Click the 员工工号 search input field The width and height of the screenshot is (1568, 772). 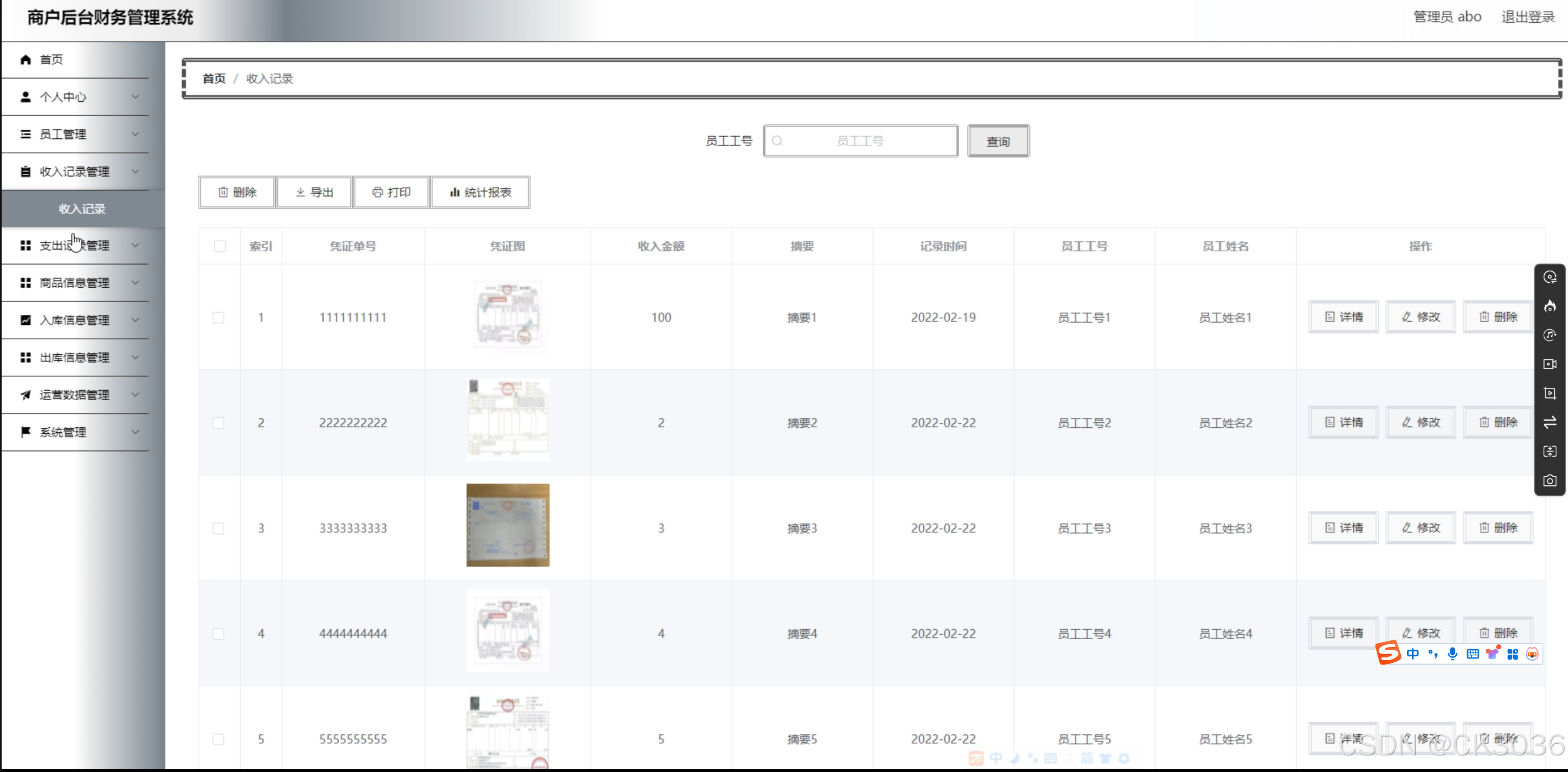860,141
